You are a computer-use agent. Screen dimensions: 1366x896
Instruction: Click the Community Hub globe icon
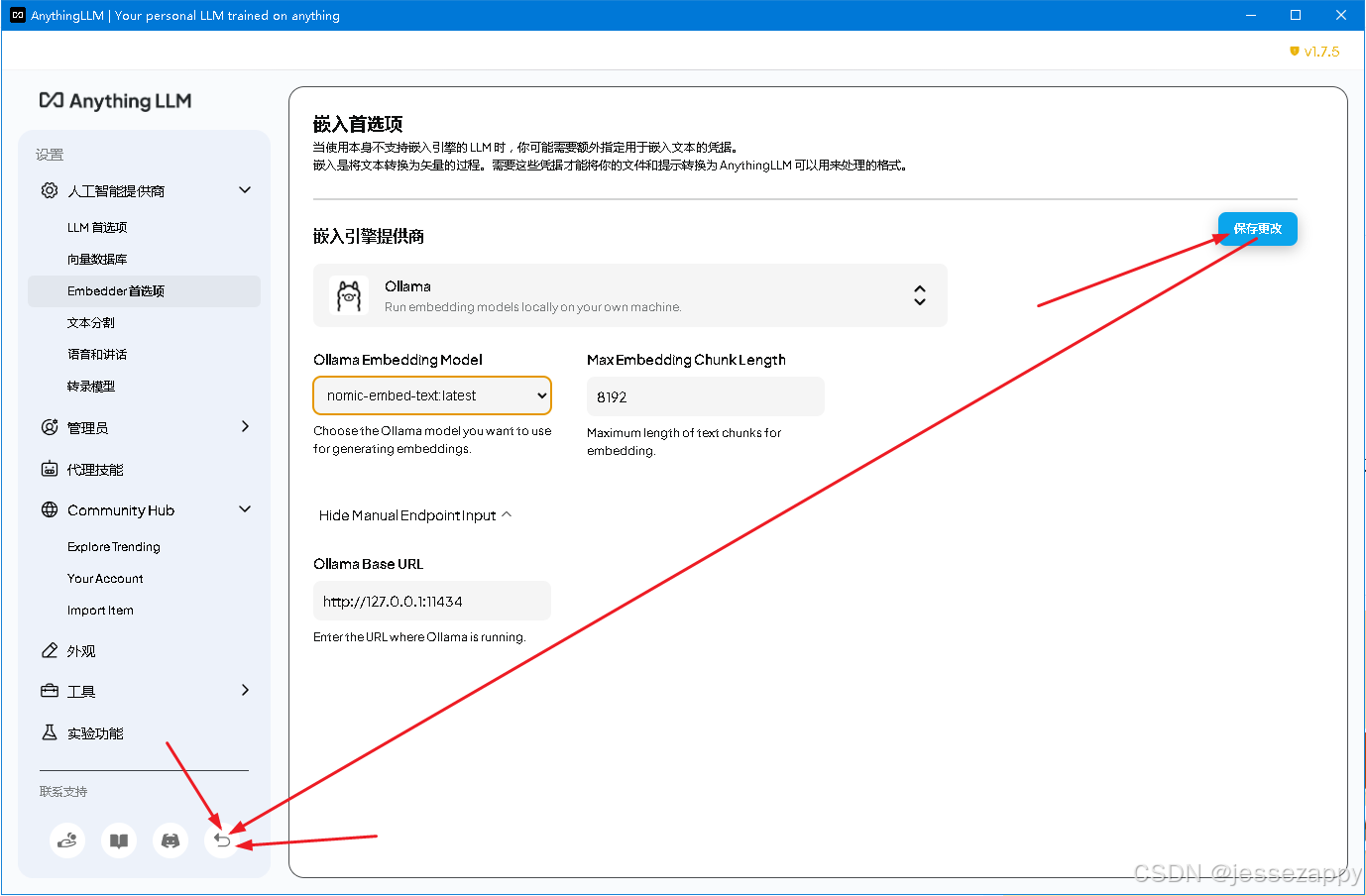pyautogui.click(x=50, y=509)
